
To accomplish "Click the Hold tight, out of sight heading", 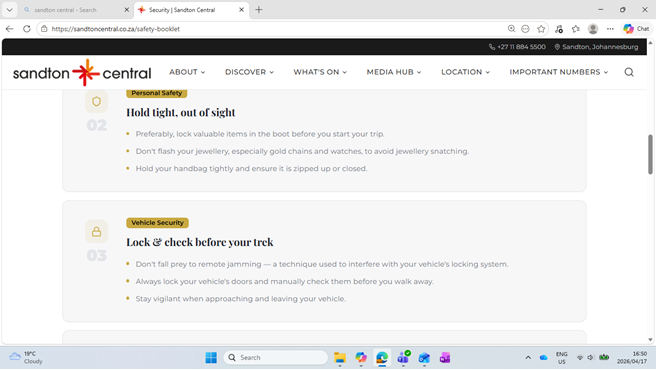I will click(x=181, y=112).
